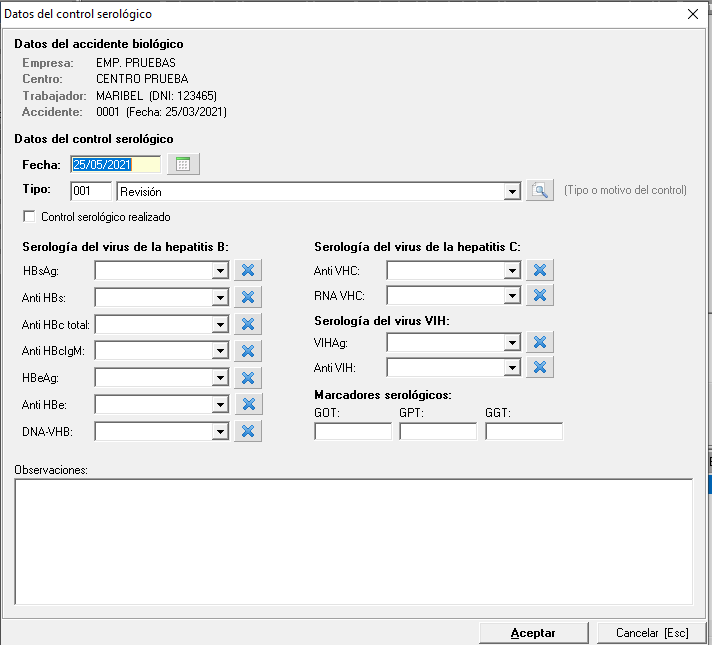The height and width of the screenshot is (645, 712).
Task: Open the RNA VHC dropdown list
Action: pos(512,295)
